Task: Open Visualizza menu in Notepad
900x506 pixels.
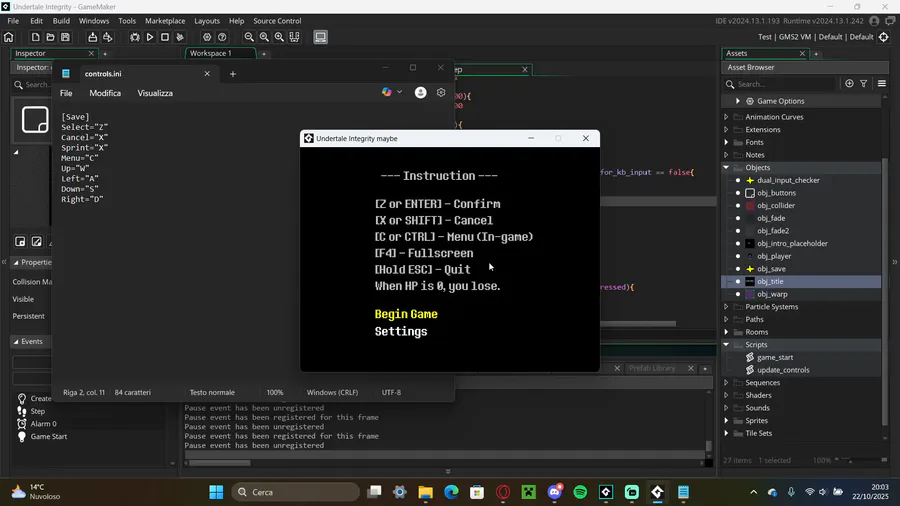Action: 155,93
